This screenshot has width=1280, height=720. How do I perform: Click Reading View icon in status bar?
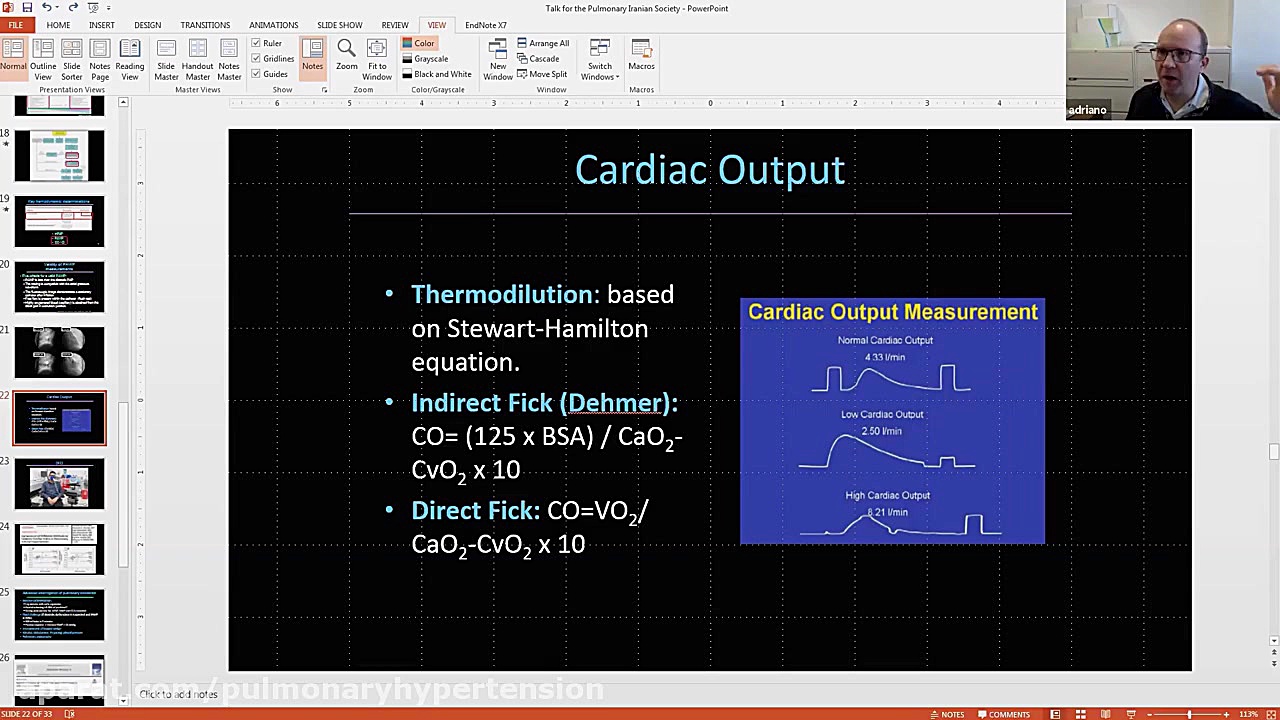pos(1105,714)
